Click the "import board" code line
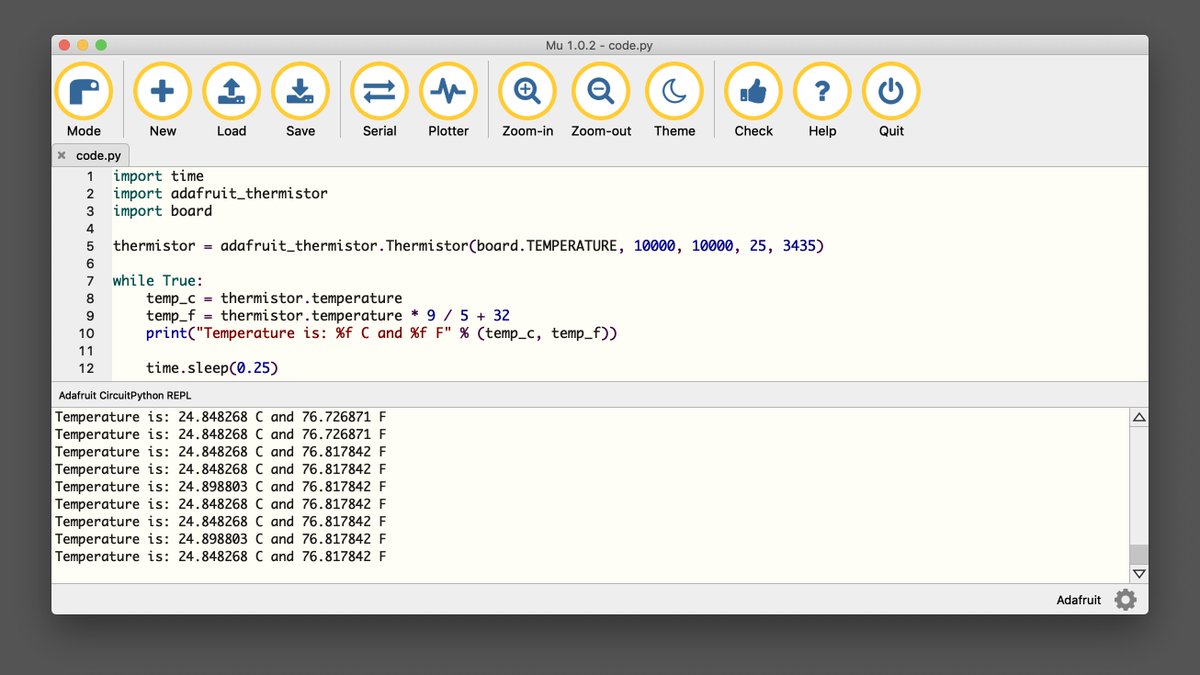This screenshot has width=1200, height=675. tap(162, 211)
